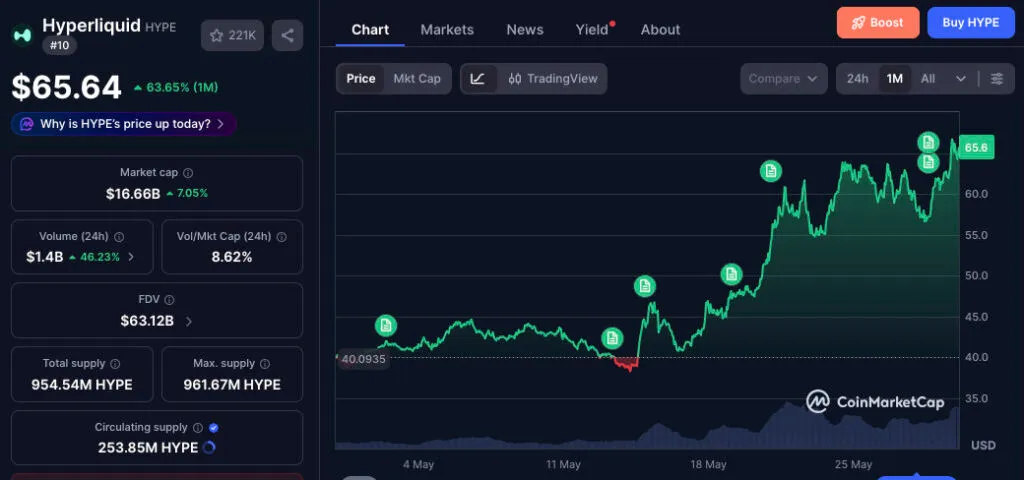The width and height of the screenshot is (1024, 480).
Task: Click the Boost button
Action: click(x=878, y=23)
